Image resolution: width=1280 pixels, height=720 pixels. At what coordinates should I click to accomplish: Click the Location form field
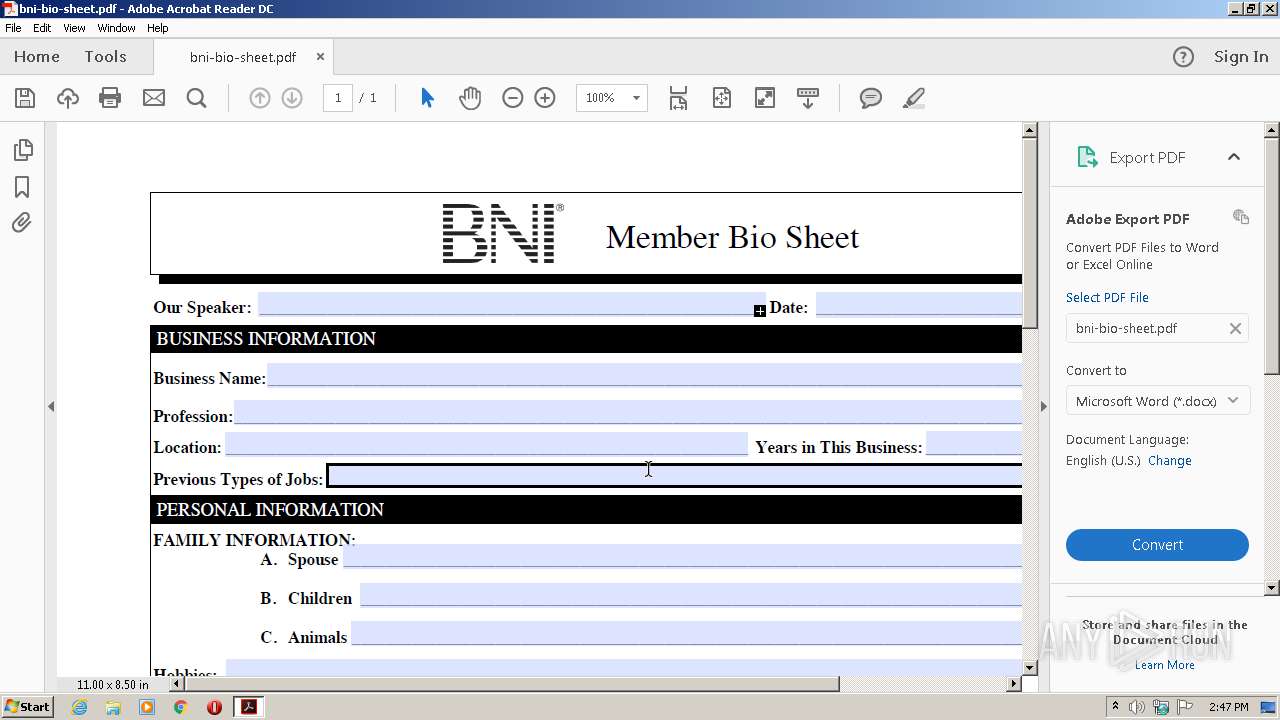486,444
